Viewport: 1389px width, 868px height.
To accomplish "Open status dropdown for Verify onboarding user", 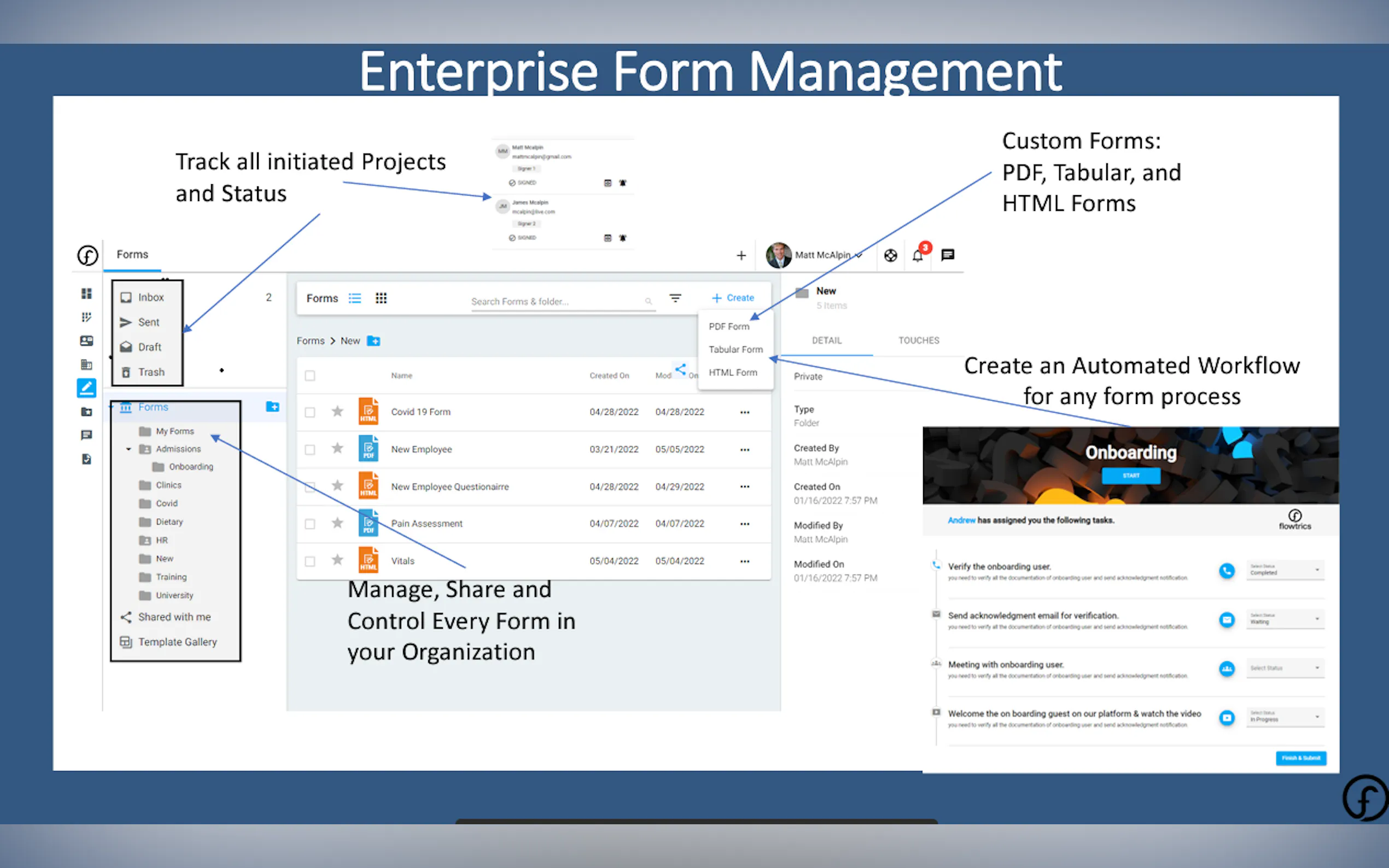I will tap(1285, 570).
